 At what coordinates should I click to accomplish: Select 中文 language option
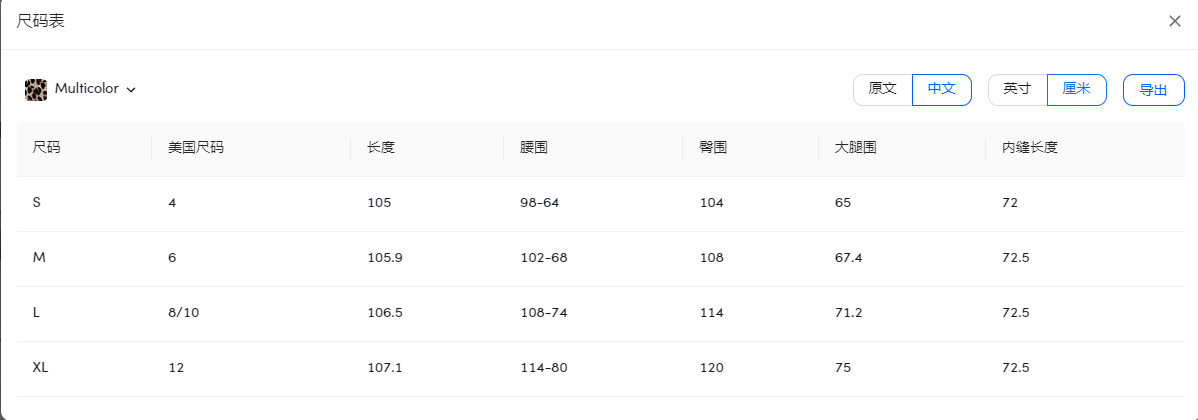[x=942, y=89]
